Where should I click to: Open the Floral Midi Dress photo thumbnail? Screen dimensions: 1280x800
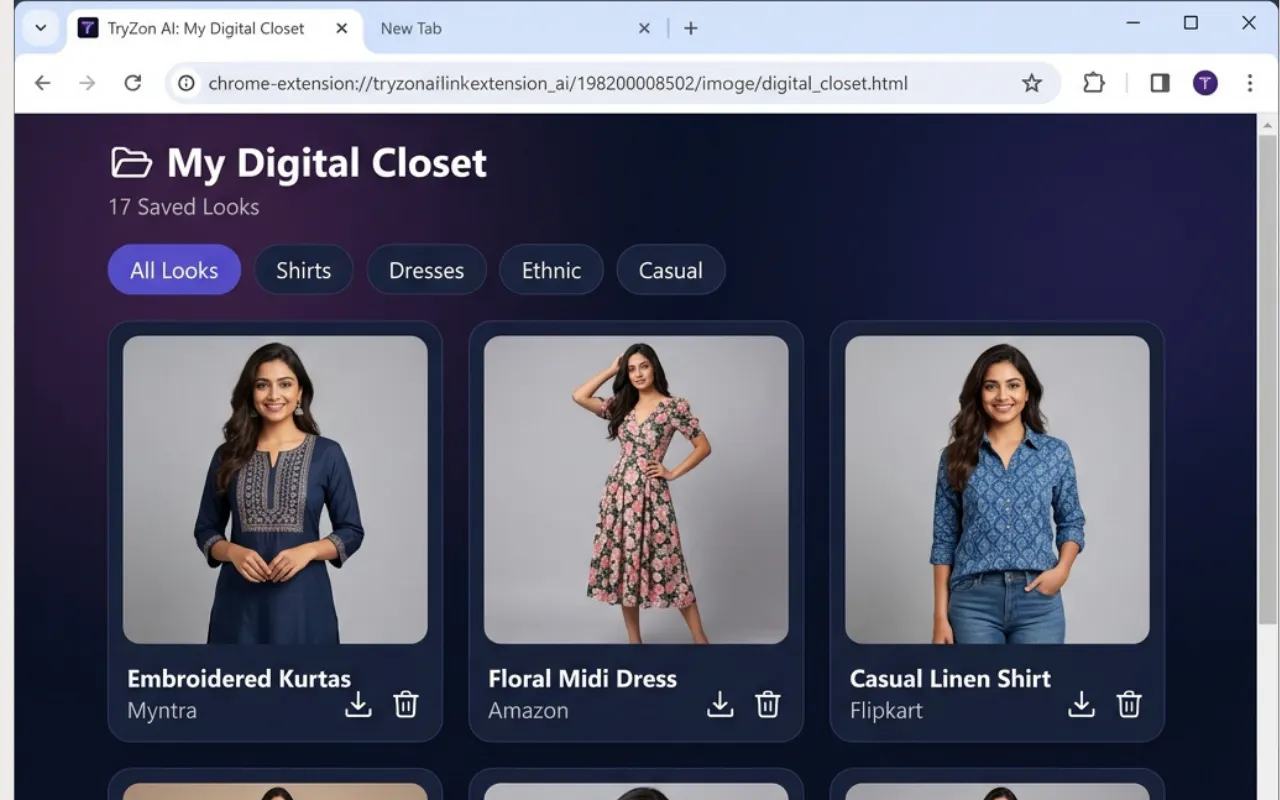click(636, 490)
